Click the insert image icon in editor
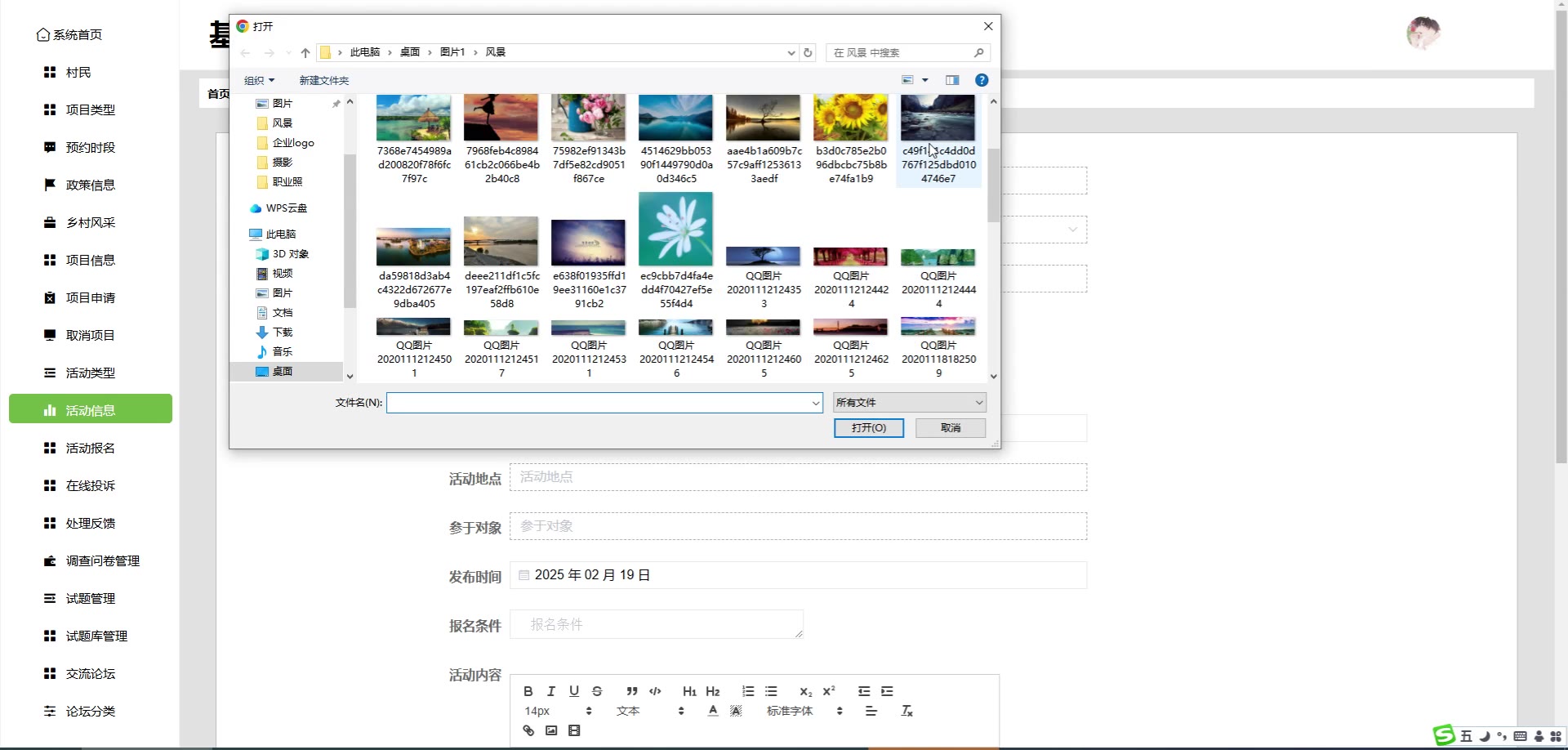This screenshot has width=1568, height=750. pos(551,730)
